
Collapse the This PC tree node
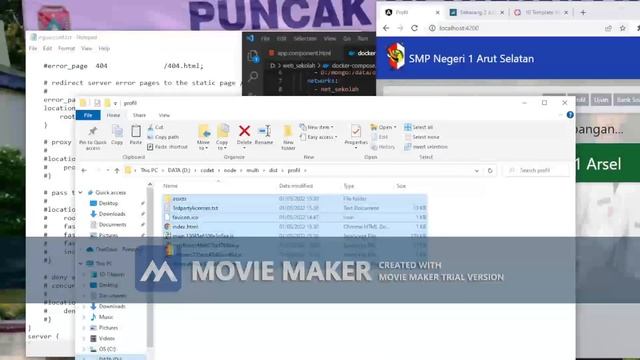click(80, 263)
